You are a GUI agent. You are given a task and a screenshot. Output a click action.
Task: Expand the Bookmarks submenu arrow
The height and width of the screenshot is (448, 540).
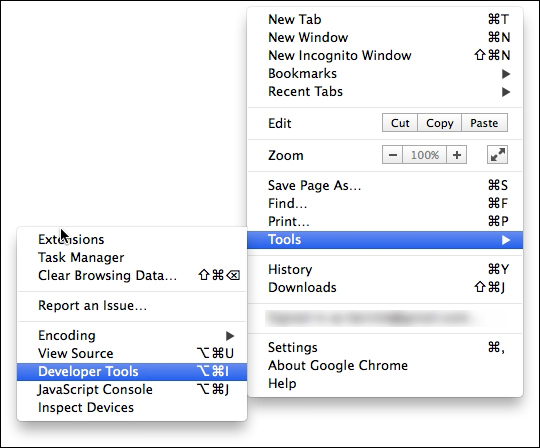506,74
